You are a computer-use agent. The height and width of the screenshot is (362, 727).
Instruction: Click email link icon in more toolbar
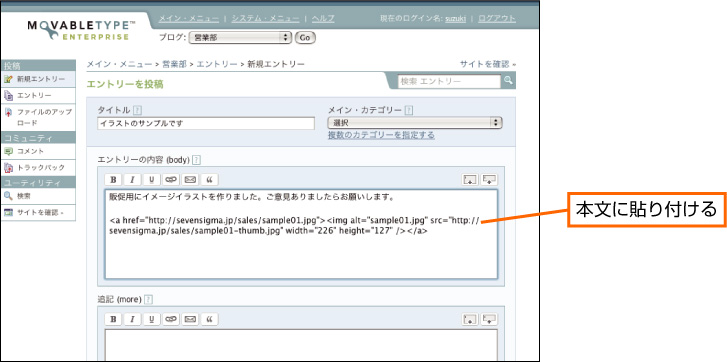(x=190, y=319)
